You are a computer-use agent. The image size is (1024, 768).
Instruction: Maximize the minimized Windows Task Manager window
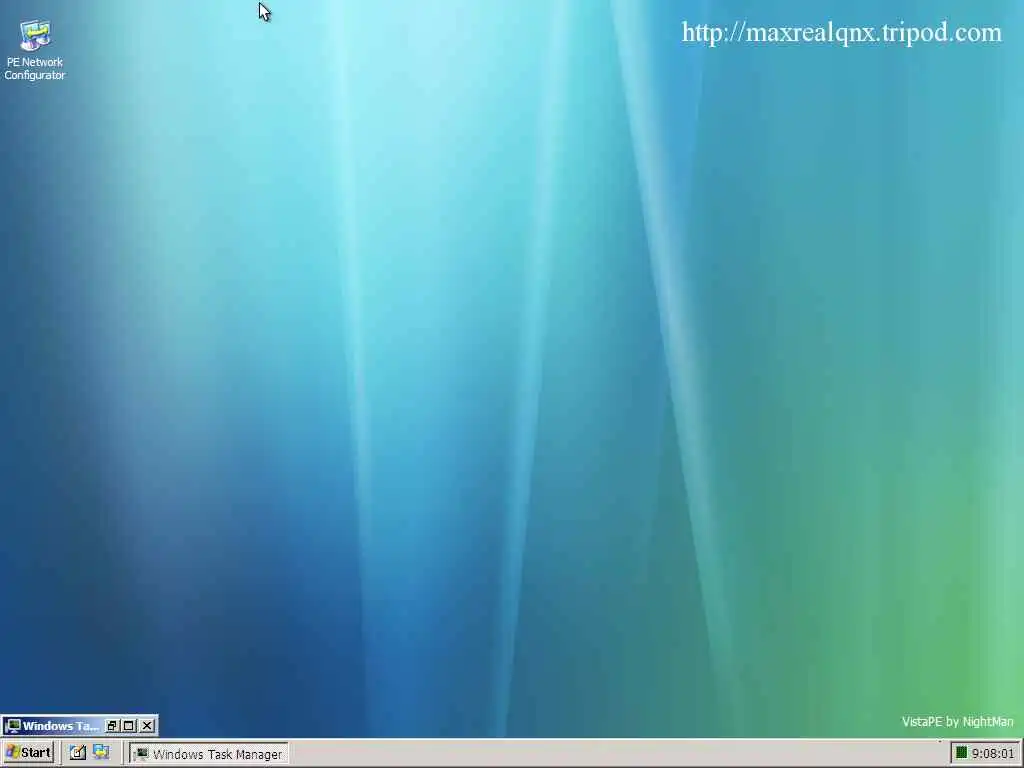(x=129, y=726)
